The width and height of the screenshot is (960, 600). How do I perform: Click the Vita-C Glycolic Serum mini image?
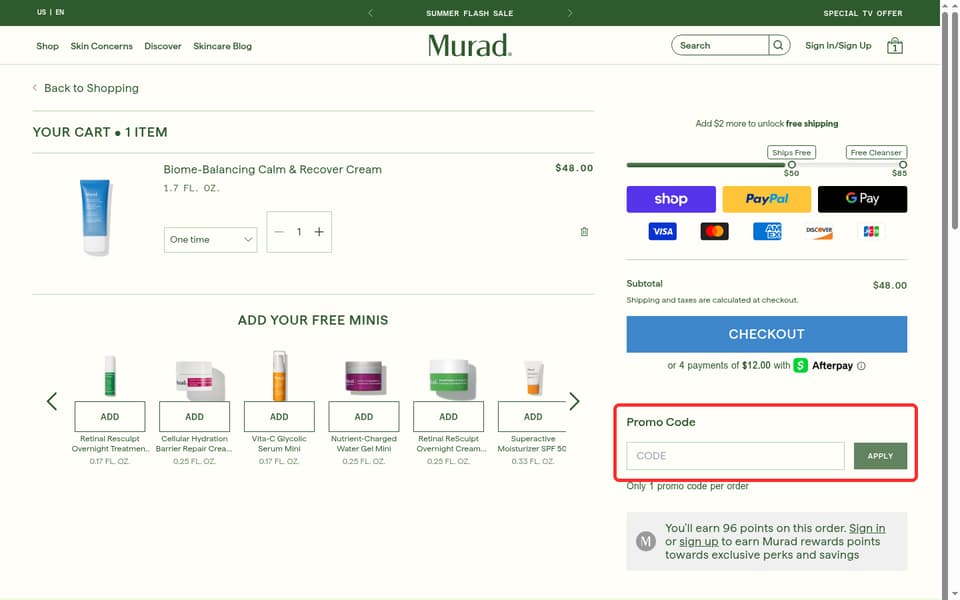tap(279, 375)
